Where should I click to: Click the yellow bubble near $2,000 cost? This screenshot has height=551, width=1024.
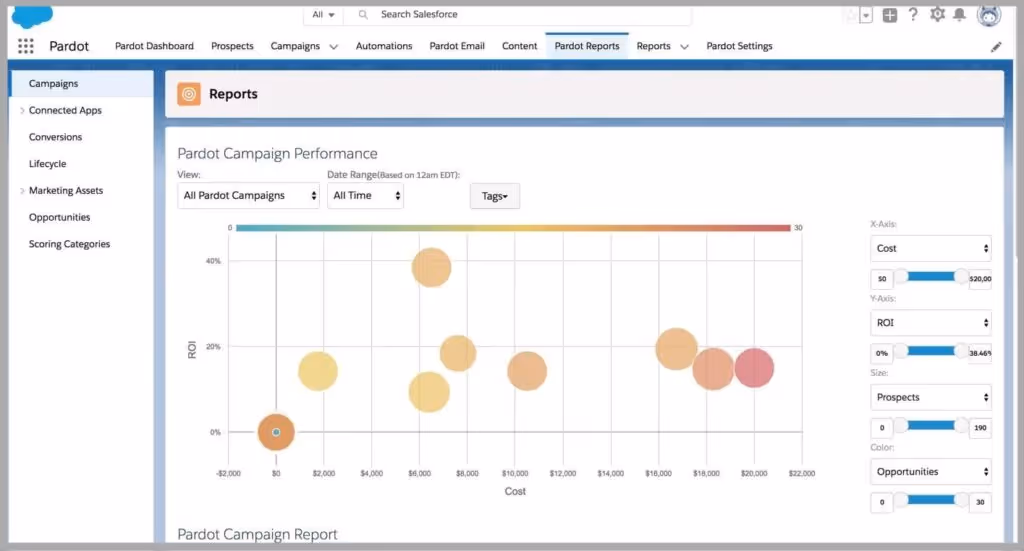318,371
